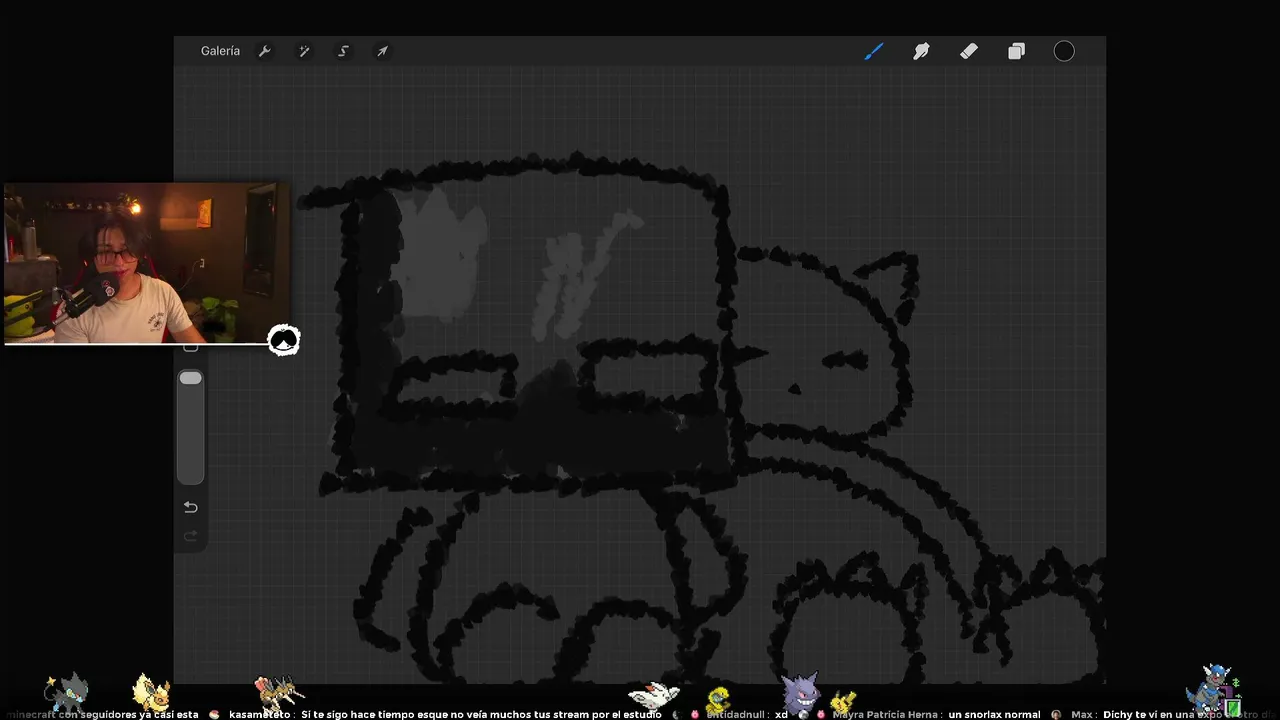The width and height of the screenshot is (1280, 720).
Task: Activate the Selection S-shaped tool
Action: point(343,51)
